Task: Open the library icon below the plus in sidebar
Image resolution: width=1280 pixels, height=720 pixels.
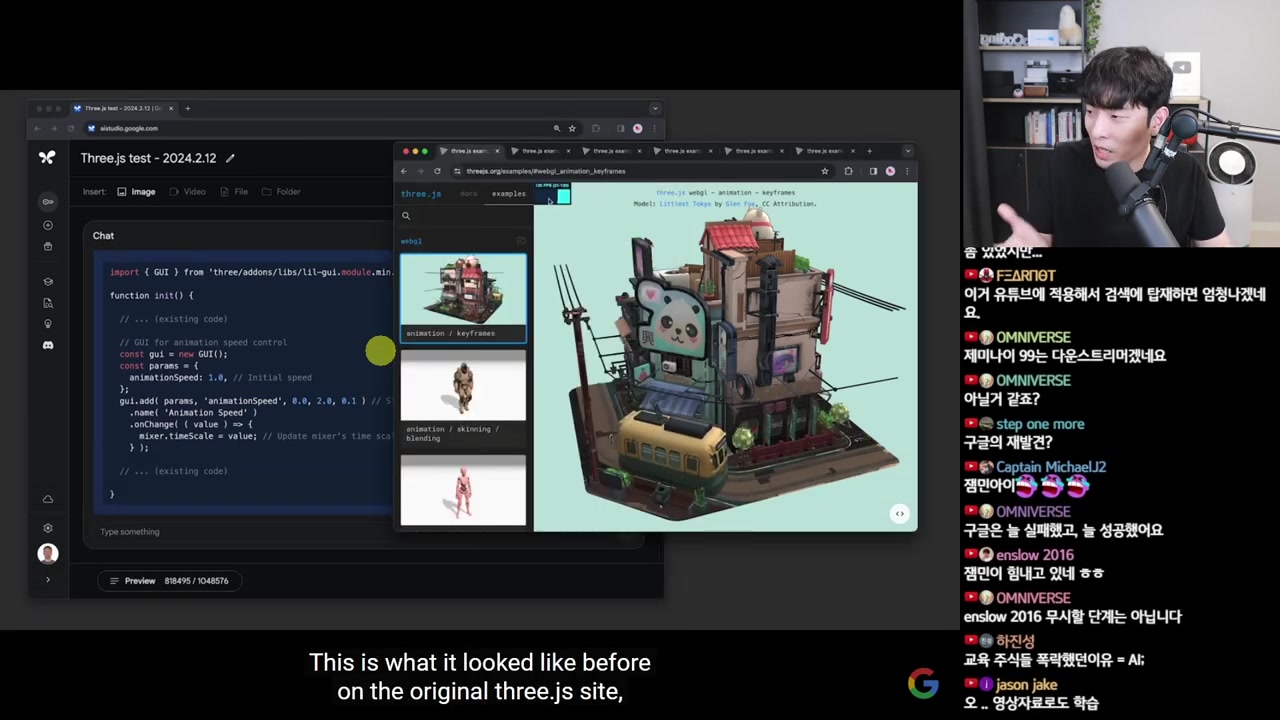Action: 47,246
